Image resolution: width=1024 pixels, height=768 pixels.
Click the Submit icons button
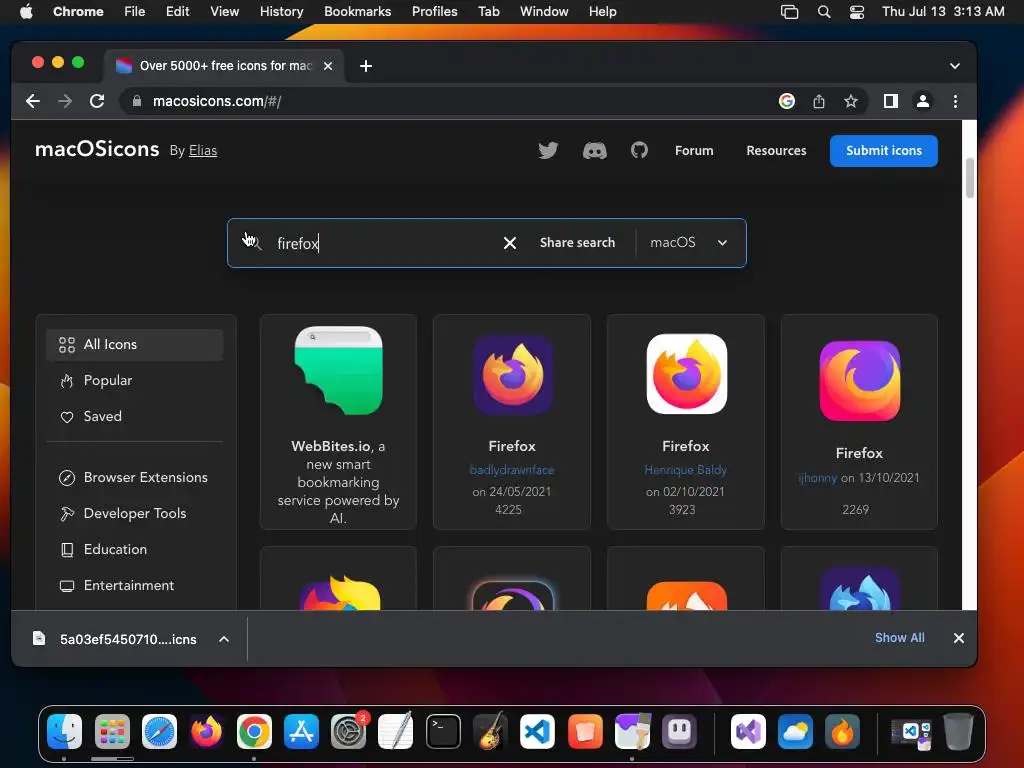tap(884, 151)
